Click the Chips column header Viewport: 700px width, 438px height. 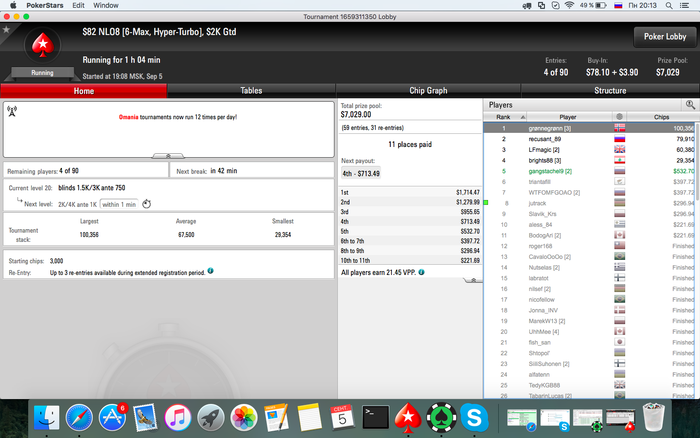(x=661, y=117)
